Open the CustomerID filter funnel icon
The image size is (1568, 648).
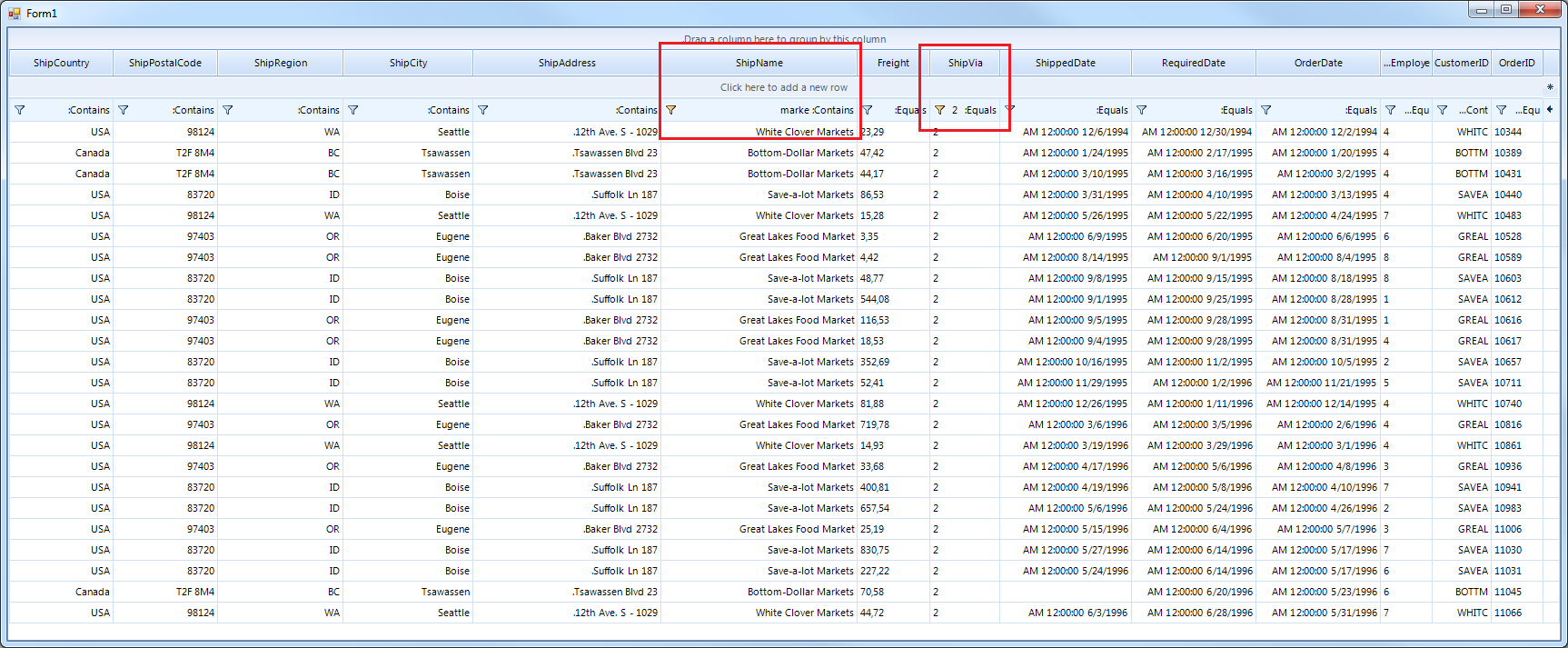(1443, 110)
